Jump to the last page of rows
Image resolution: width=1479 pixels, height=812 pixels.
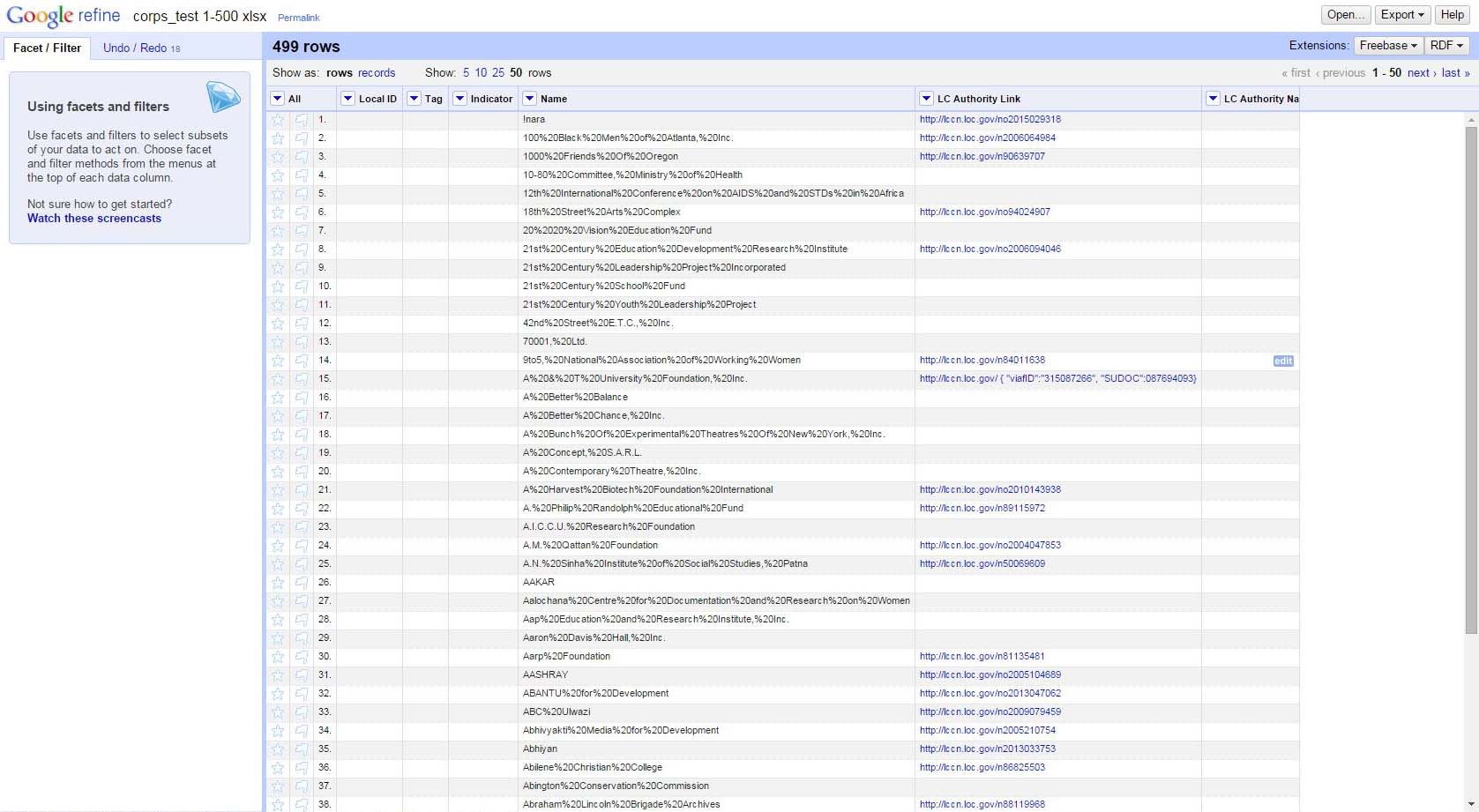pyautogui.click(x=1455, y=73)
